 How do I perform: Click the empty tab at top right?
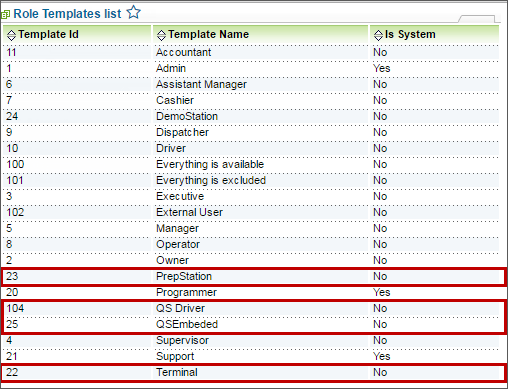click(x=477, y=19)
